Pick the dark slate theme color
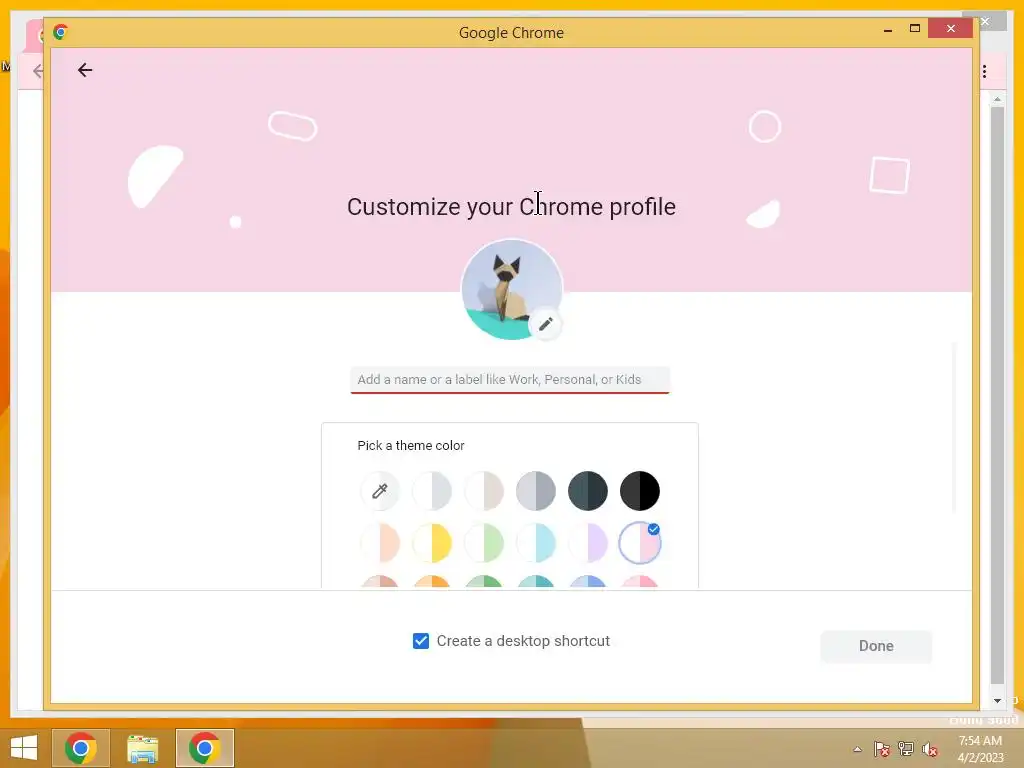The width and height of the screenshot is (1024, 768). (588, 490)
